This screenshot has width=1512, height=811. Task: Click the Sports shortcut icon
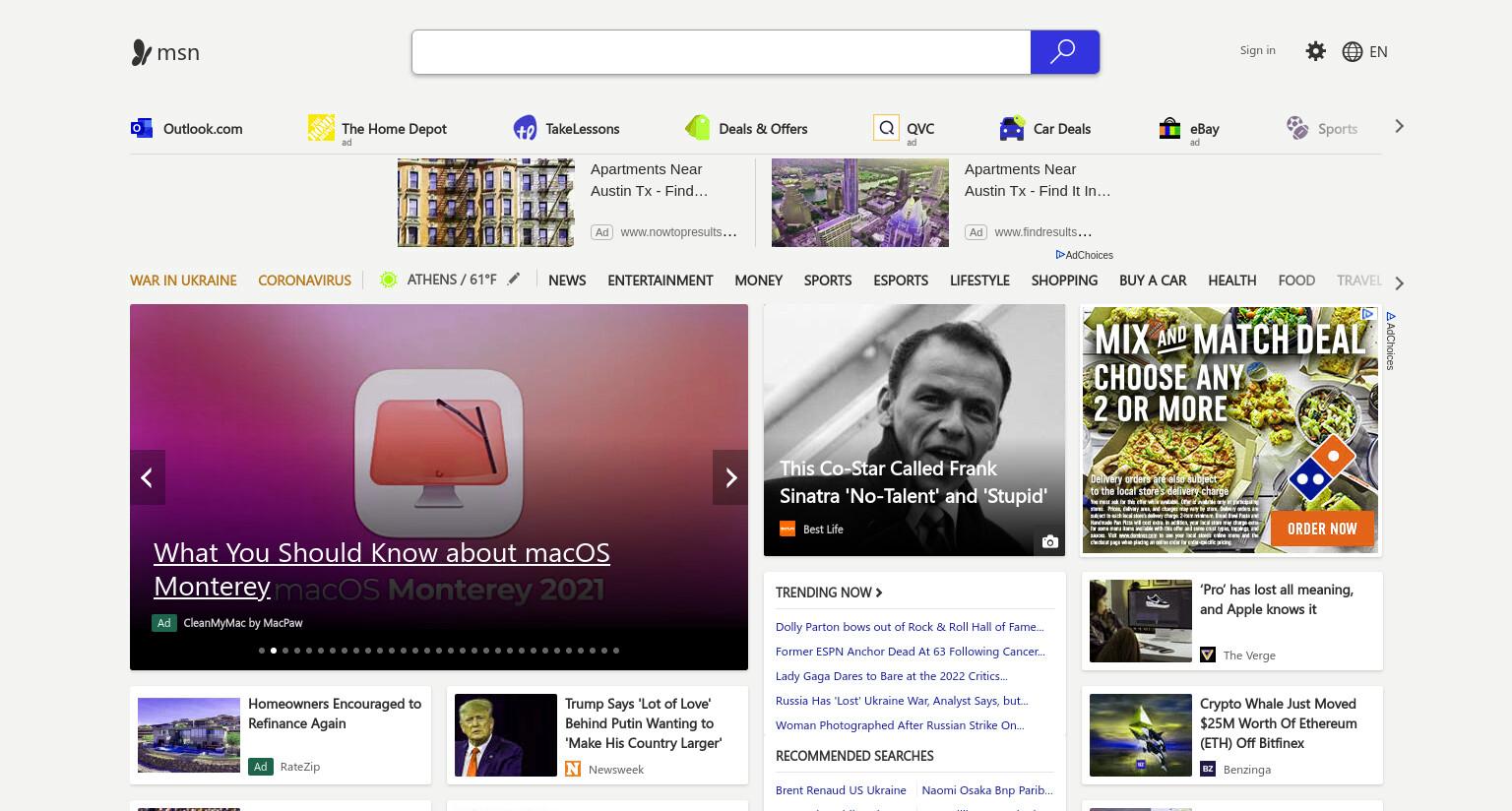tap(1297, 128)
